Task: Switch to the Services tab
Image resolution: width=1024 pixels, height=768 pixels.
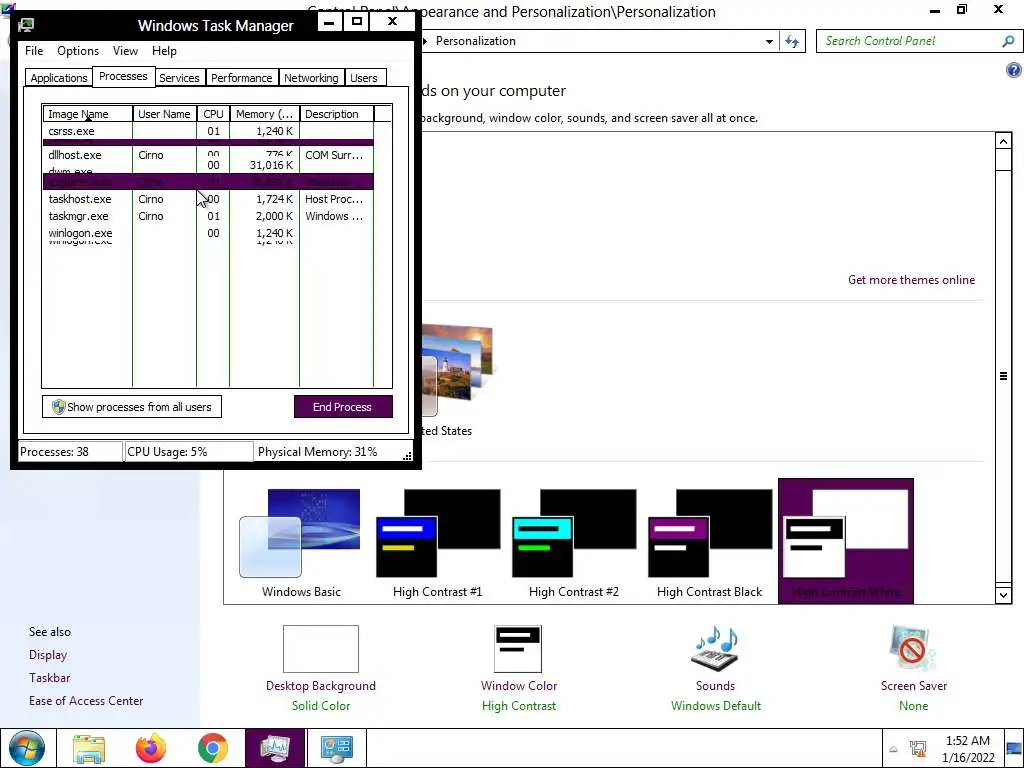Action: (179, 78)
